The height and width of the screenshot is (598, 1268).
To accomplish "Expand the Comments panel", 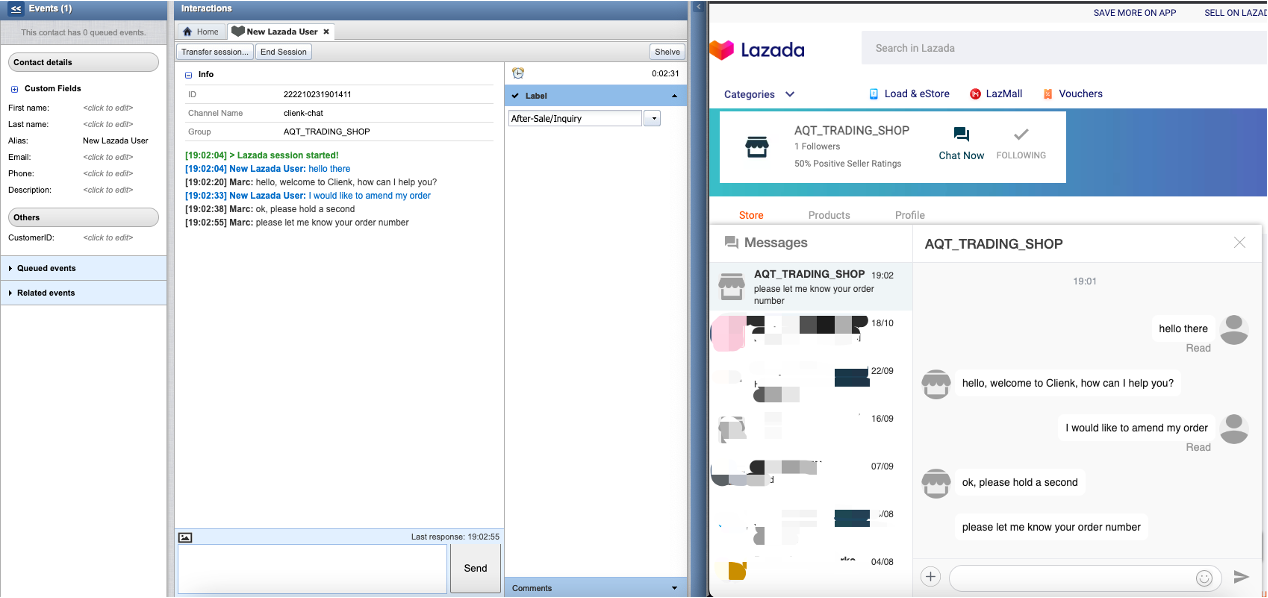I will click(596, 588).
